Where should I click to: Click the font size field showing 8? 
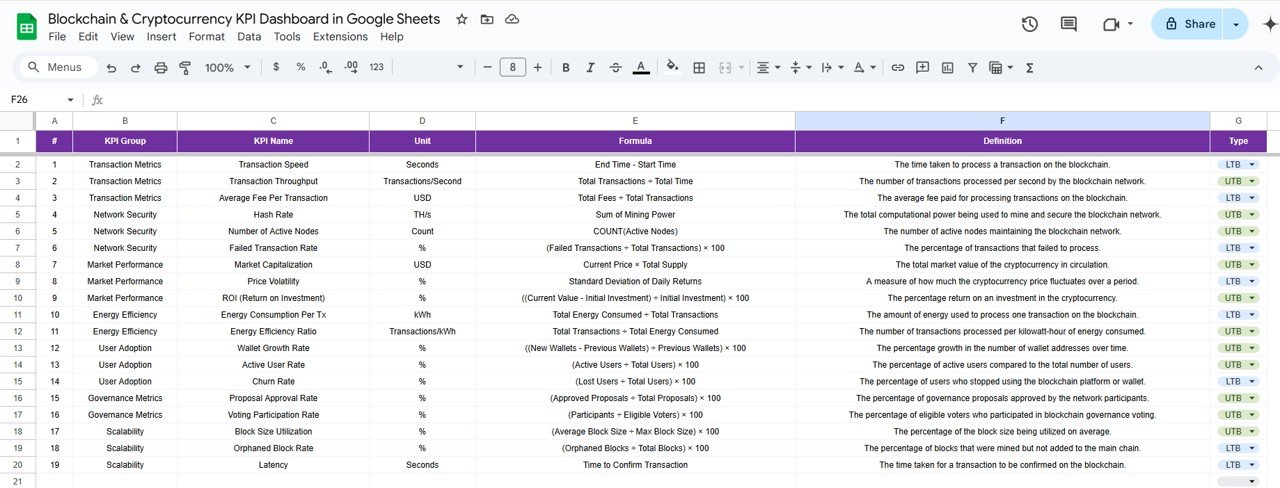(512, 67)
